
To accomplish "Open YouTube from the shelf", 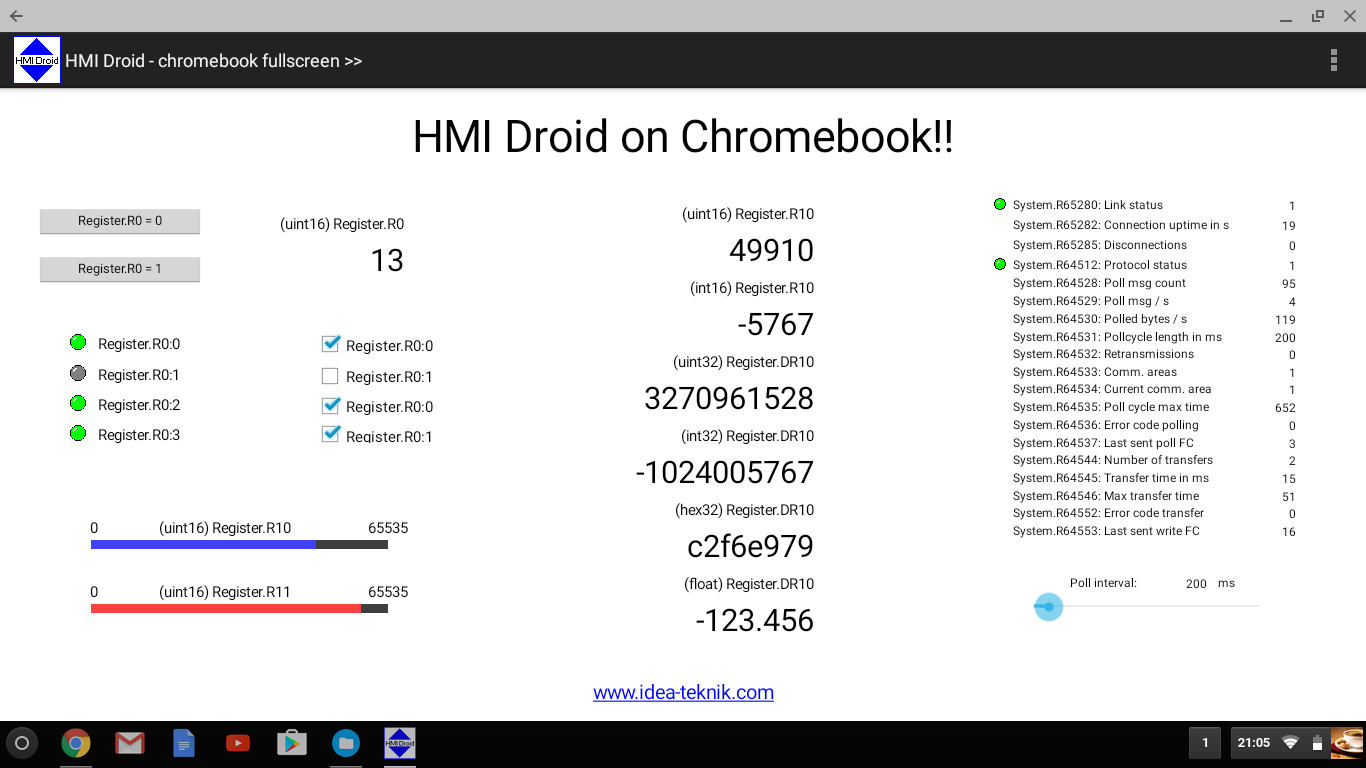I will click(238, 743).
